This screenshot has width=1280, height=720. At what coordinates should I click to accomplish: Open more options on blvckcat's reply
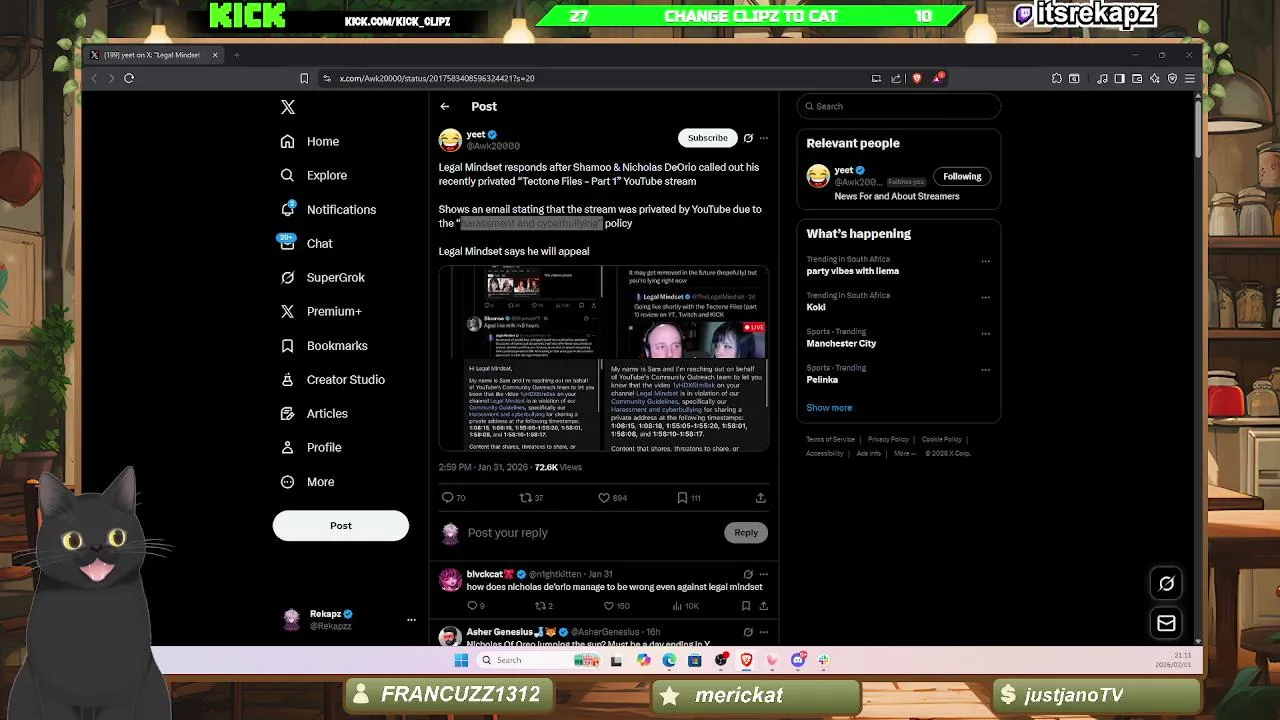pyautogui.click(x=764, y=574)
